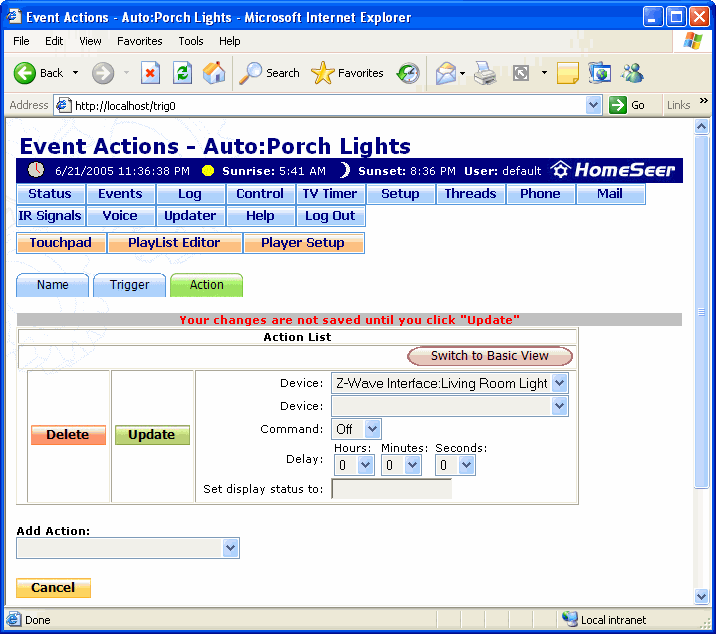The width and height of the screenshot is (716, 634).
Task: Click the yellow Cancel button
Action: click(x=53, y=587)
